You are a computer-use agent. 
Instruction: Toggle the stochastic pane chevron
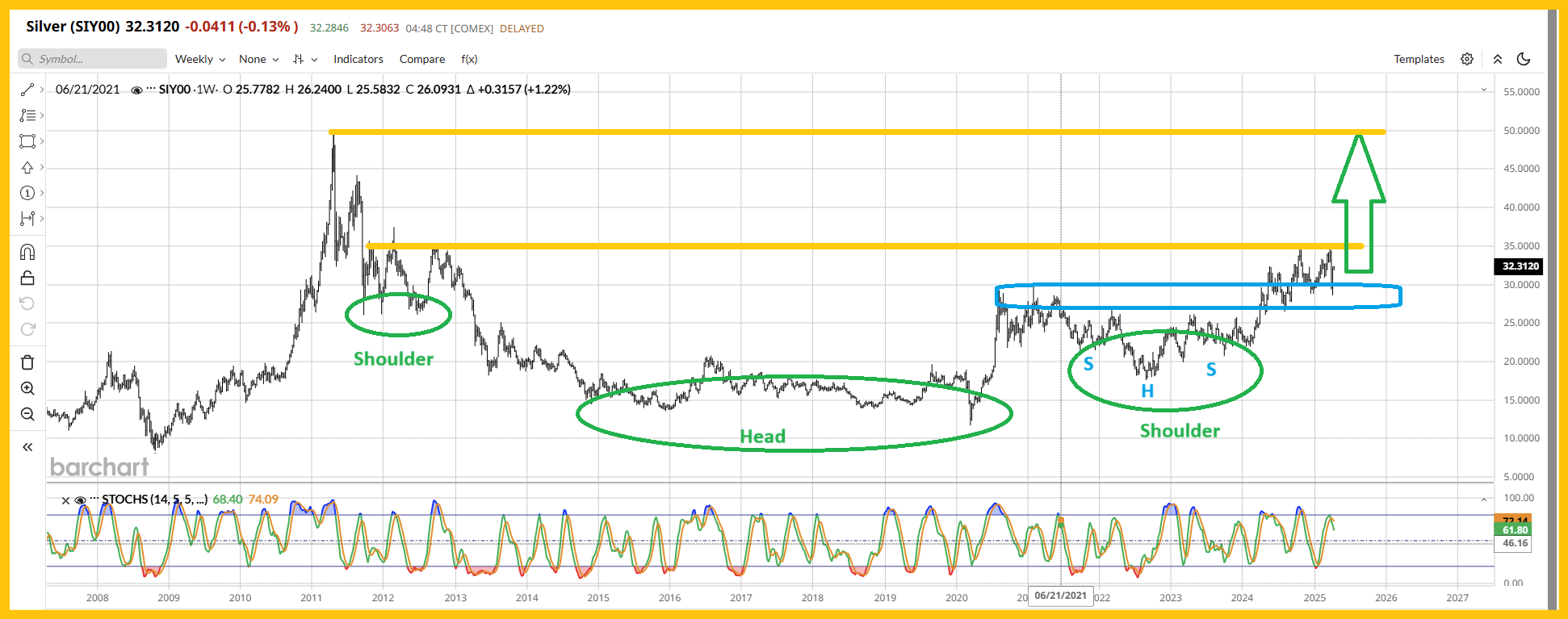1484,500
